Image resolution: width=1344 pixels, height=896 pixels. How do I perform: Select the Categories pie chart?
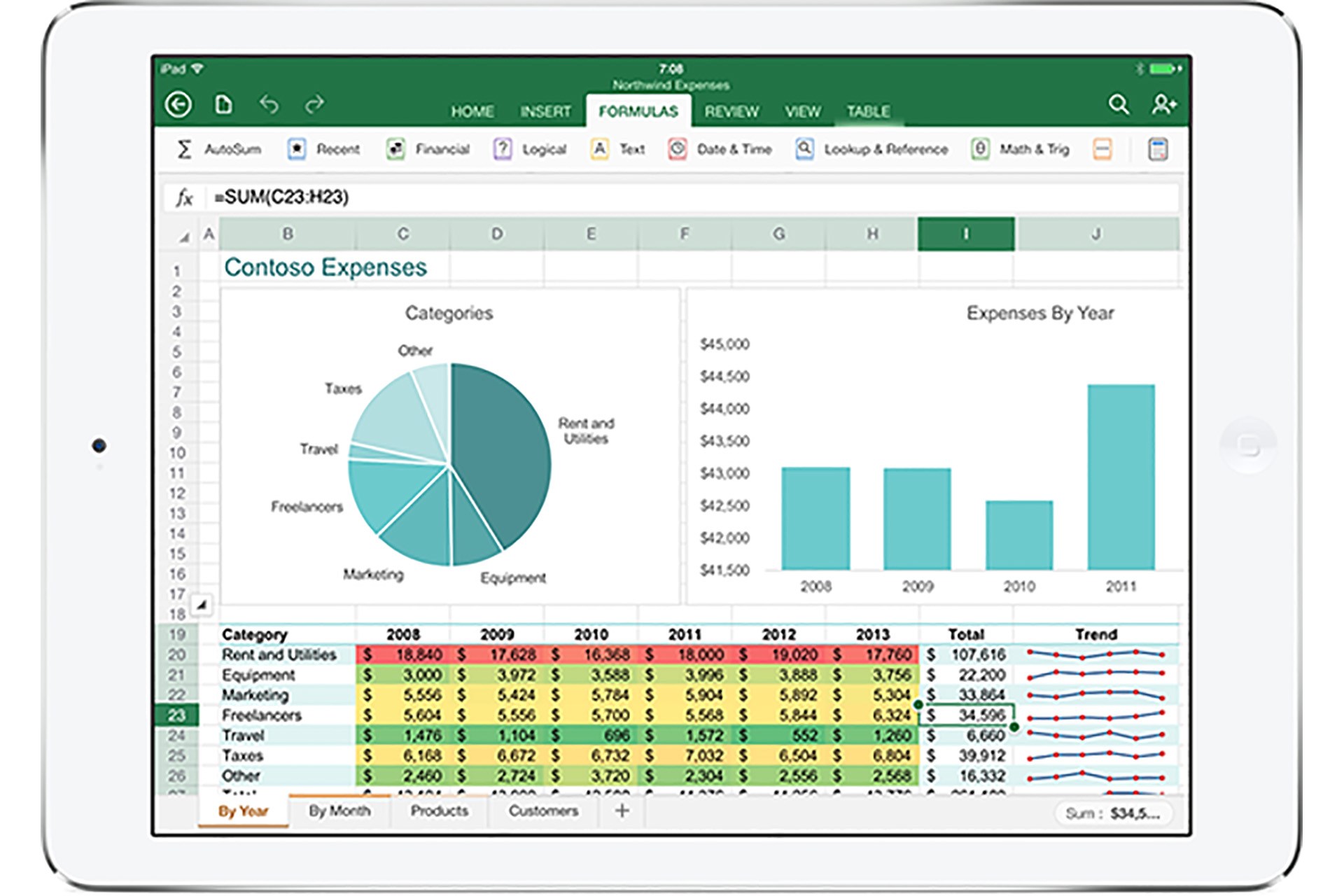click(x=449, y=446)
